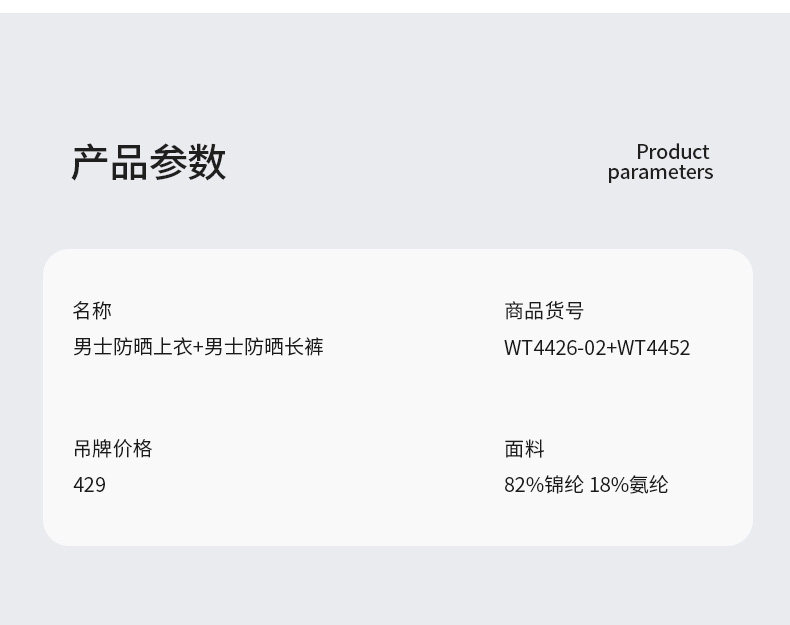Click the 产品参数 heading
The image size is (790, 625).
coord(149,162)
